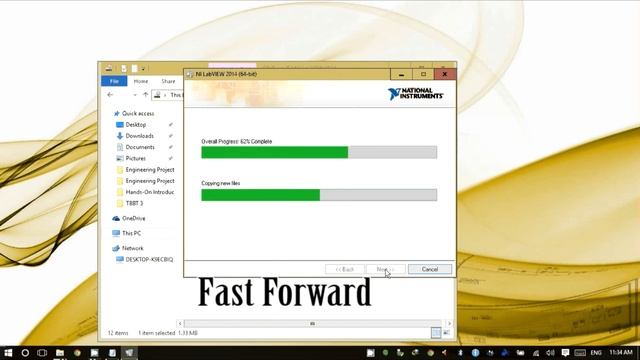Screen dimensions: 640x360
Task: Open Cortana search circle on taskbar
Action: pyautogui.click(x=25, y=353)
